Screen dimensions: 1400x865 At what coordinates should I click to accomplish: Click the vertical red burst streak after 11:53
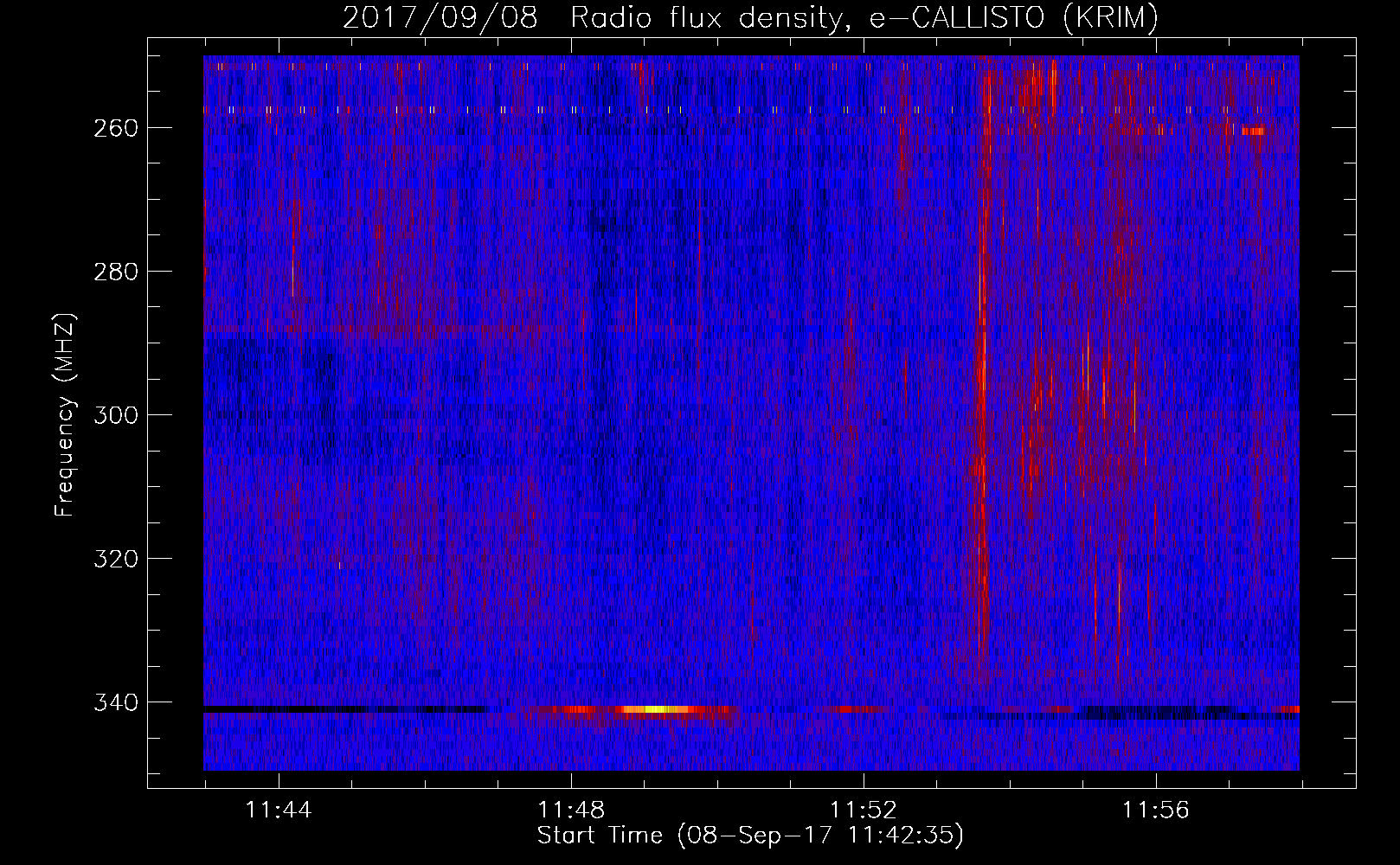click(982, 363)
